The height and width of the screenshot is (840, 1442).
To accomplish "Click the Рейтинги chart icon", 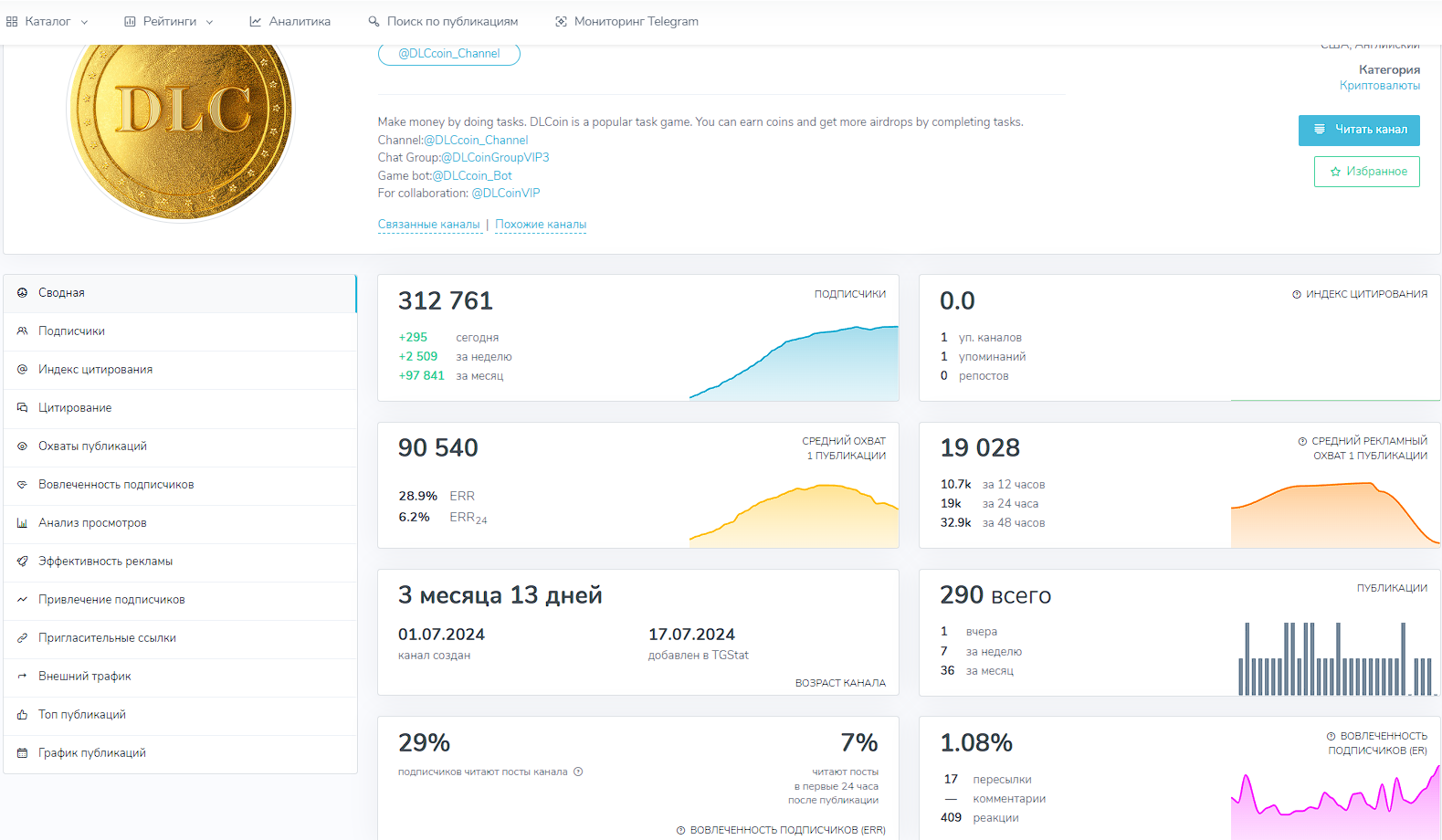I will pyautogui.click(x=130, y=21).
